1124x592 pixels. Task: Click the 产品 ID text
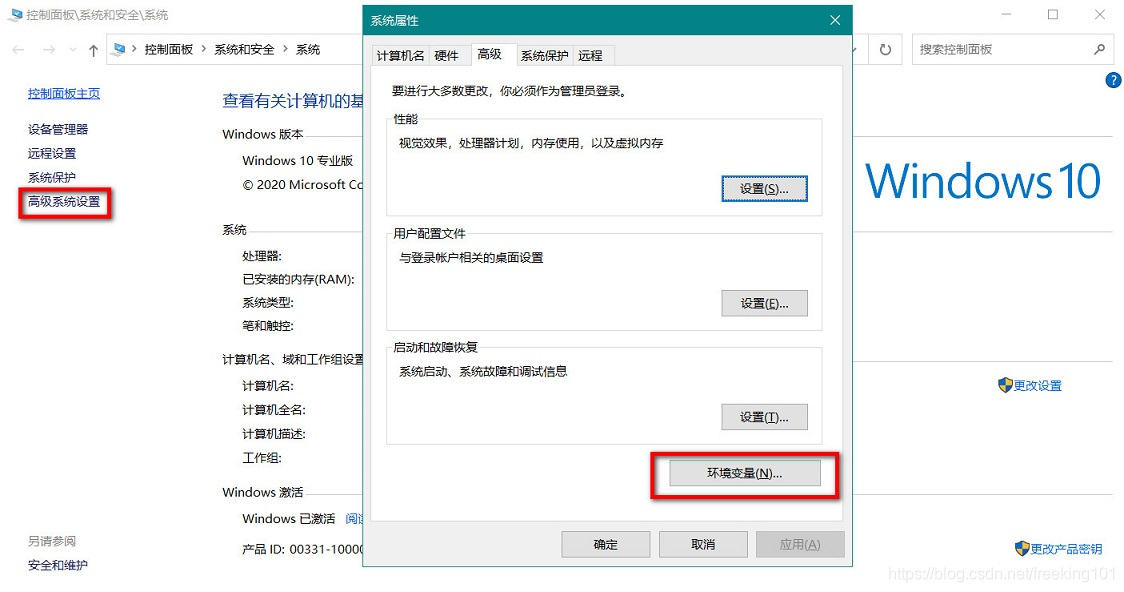point(303,549)
